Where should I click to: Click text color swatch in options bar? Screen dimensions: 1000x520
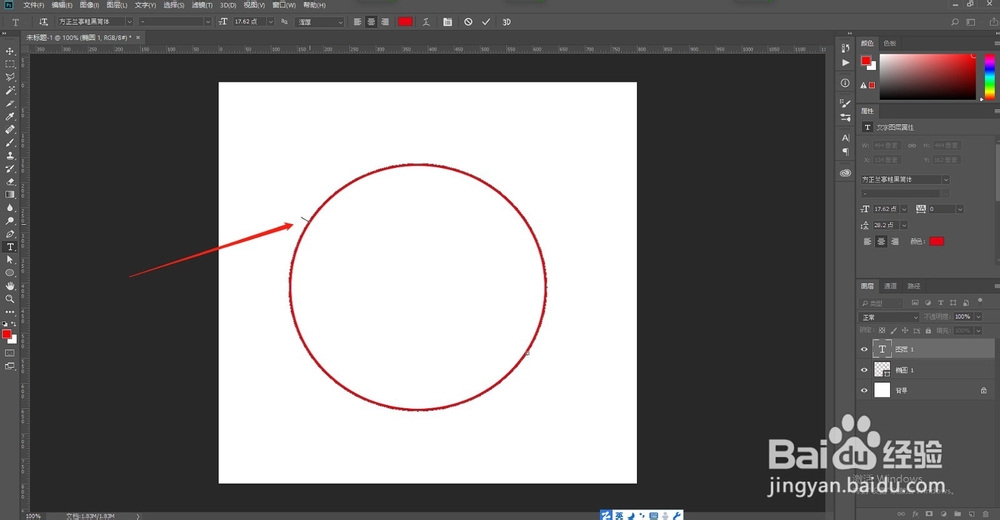(405, 22)
